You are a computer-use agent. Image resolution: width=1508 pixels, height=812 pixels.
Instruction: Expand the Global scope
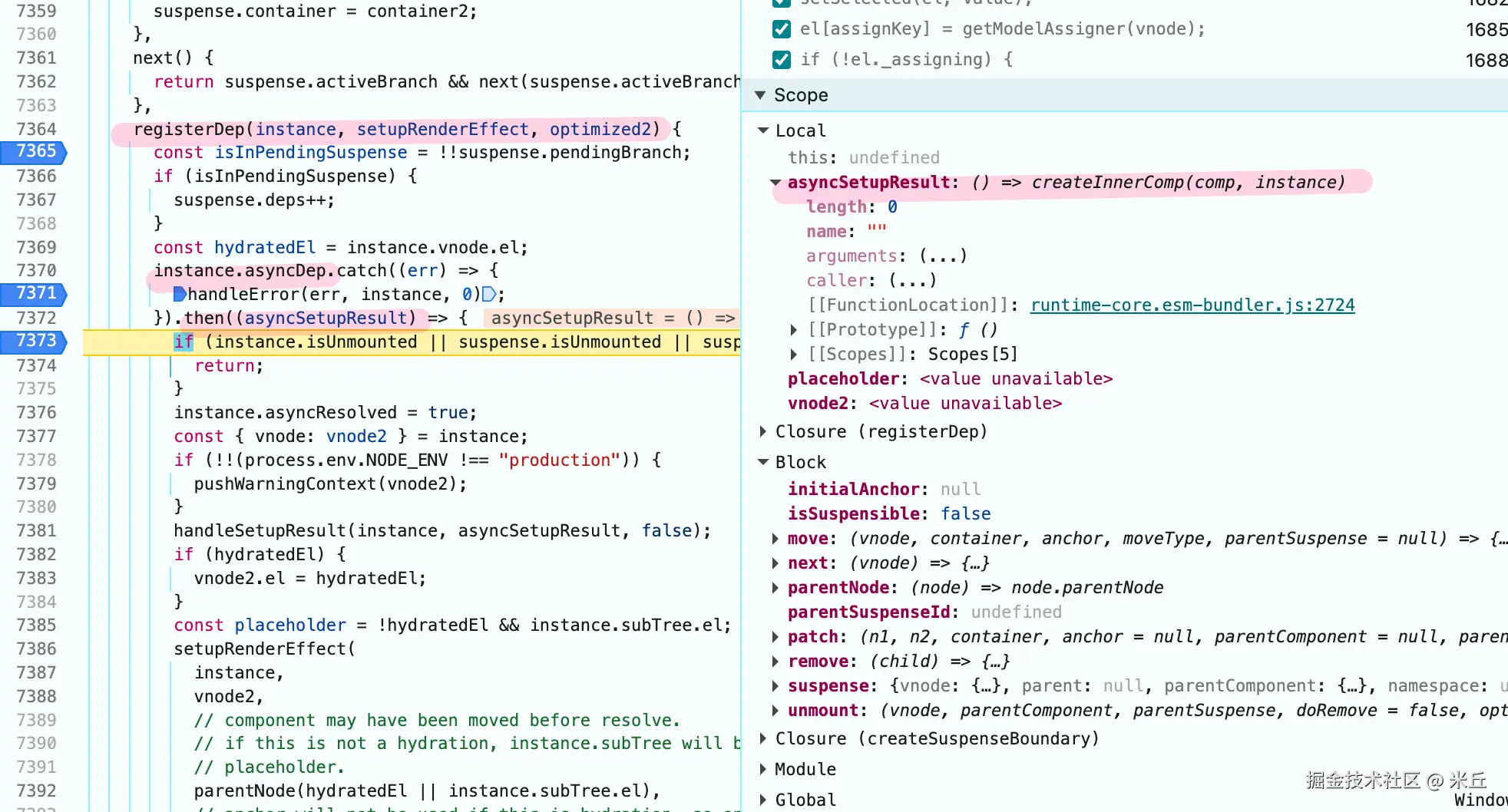click(763, 800)
